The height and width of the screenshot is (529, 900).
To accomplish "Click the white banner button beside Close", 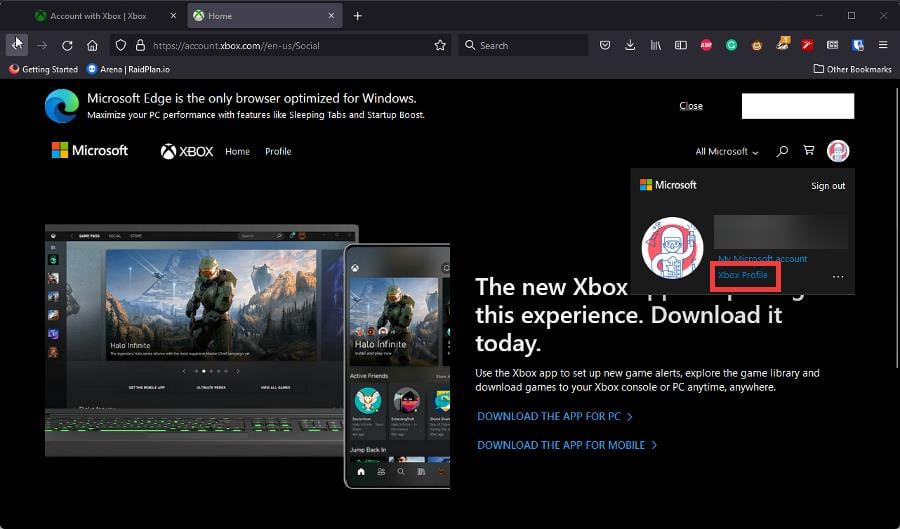I will tap(798, 106).
